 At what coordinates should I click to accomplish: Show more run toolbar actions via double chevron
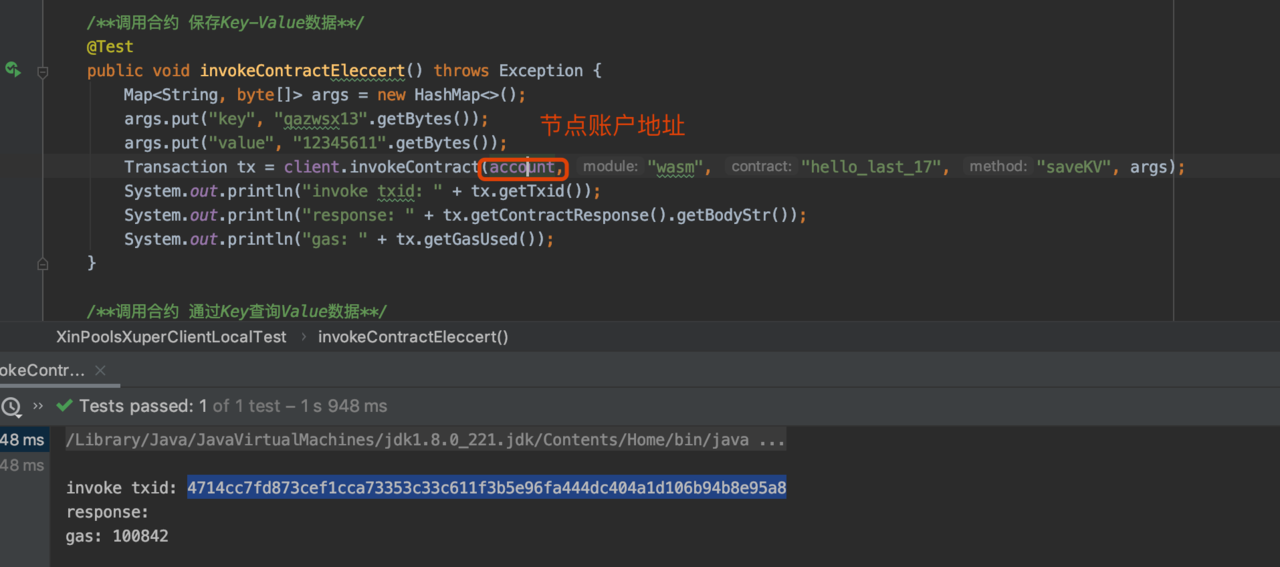click(x=38, y=406)
